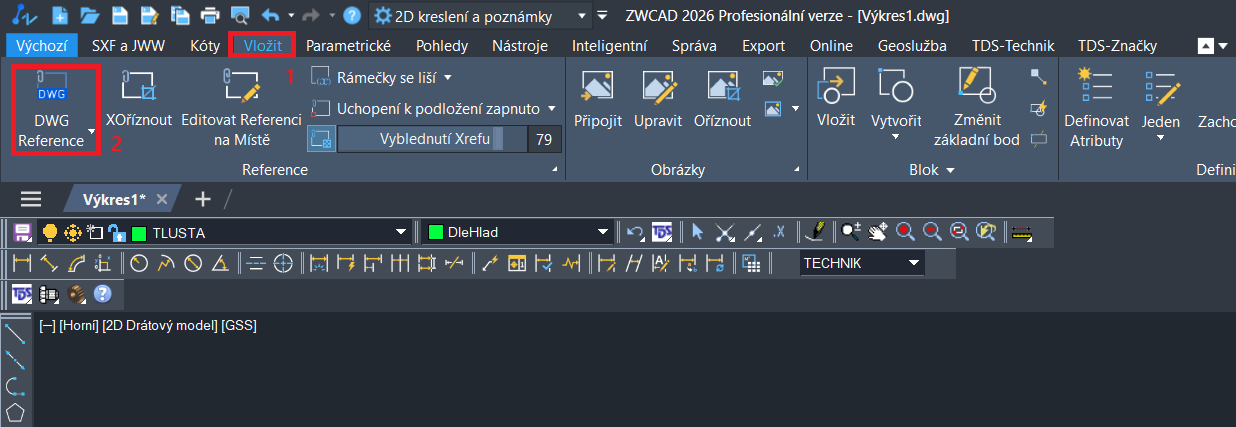Open the DleHlad color dropdown

pos(604,232)
